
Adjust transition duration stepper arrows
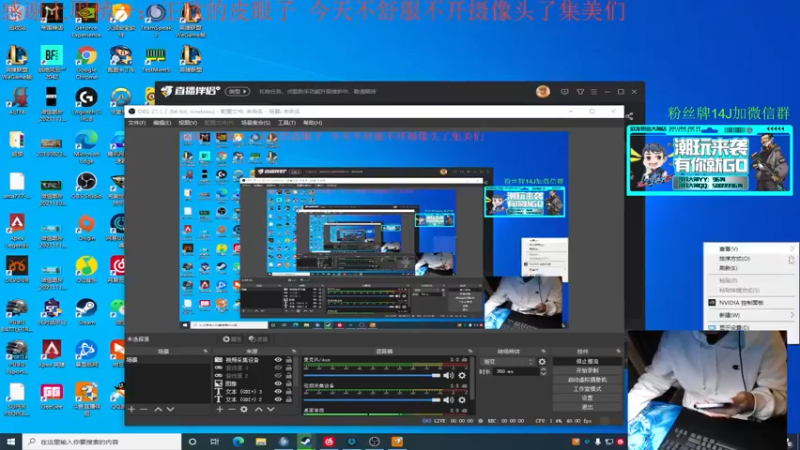click(543, 371)
